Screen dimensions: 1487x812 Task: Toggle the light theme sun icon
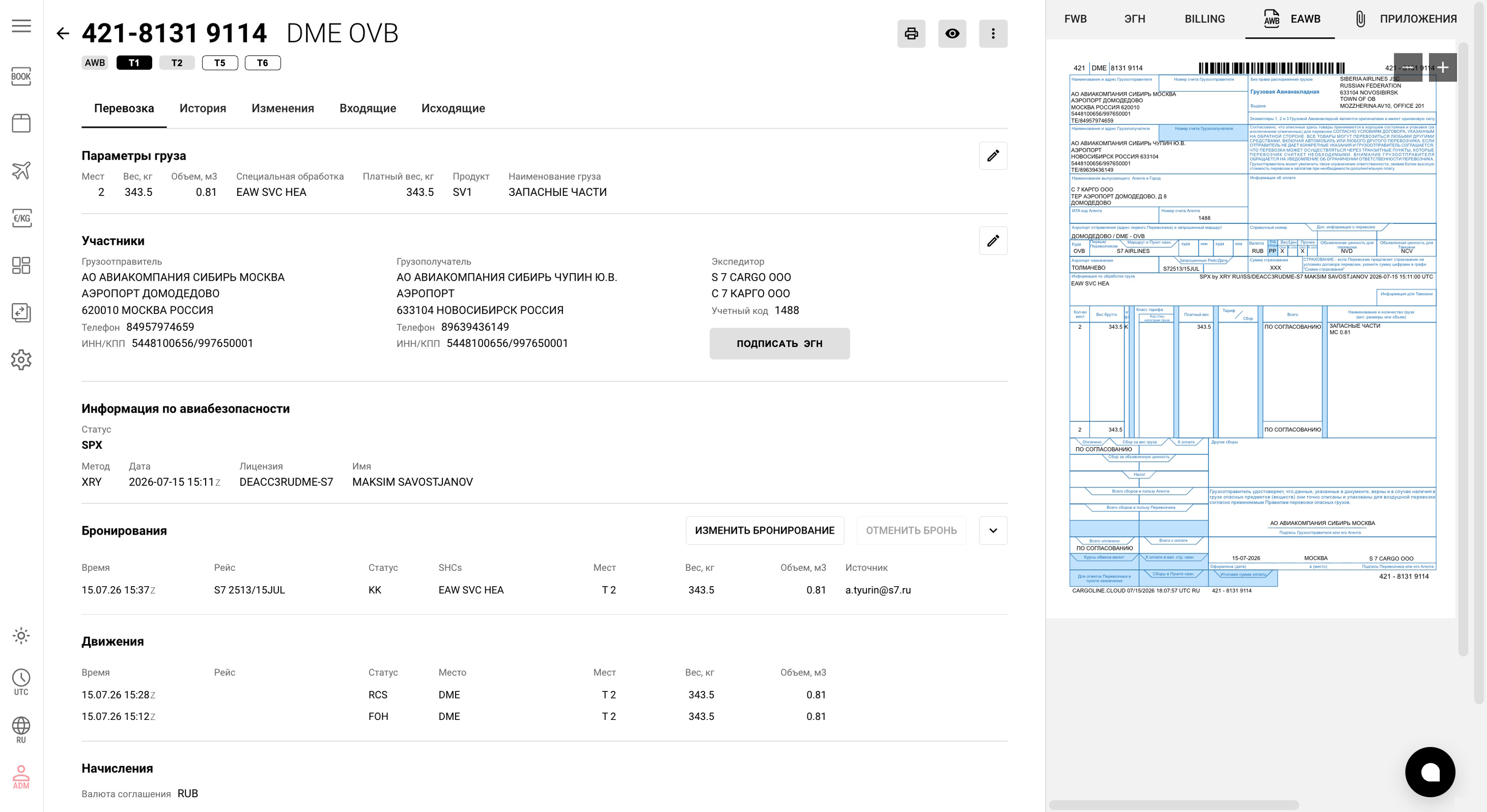[21, 635]
